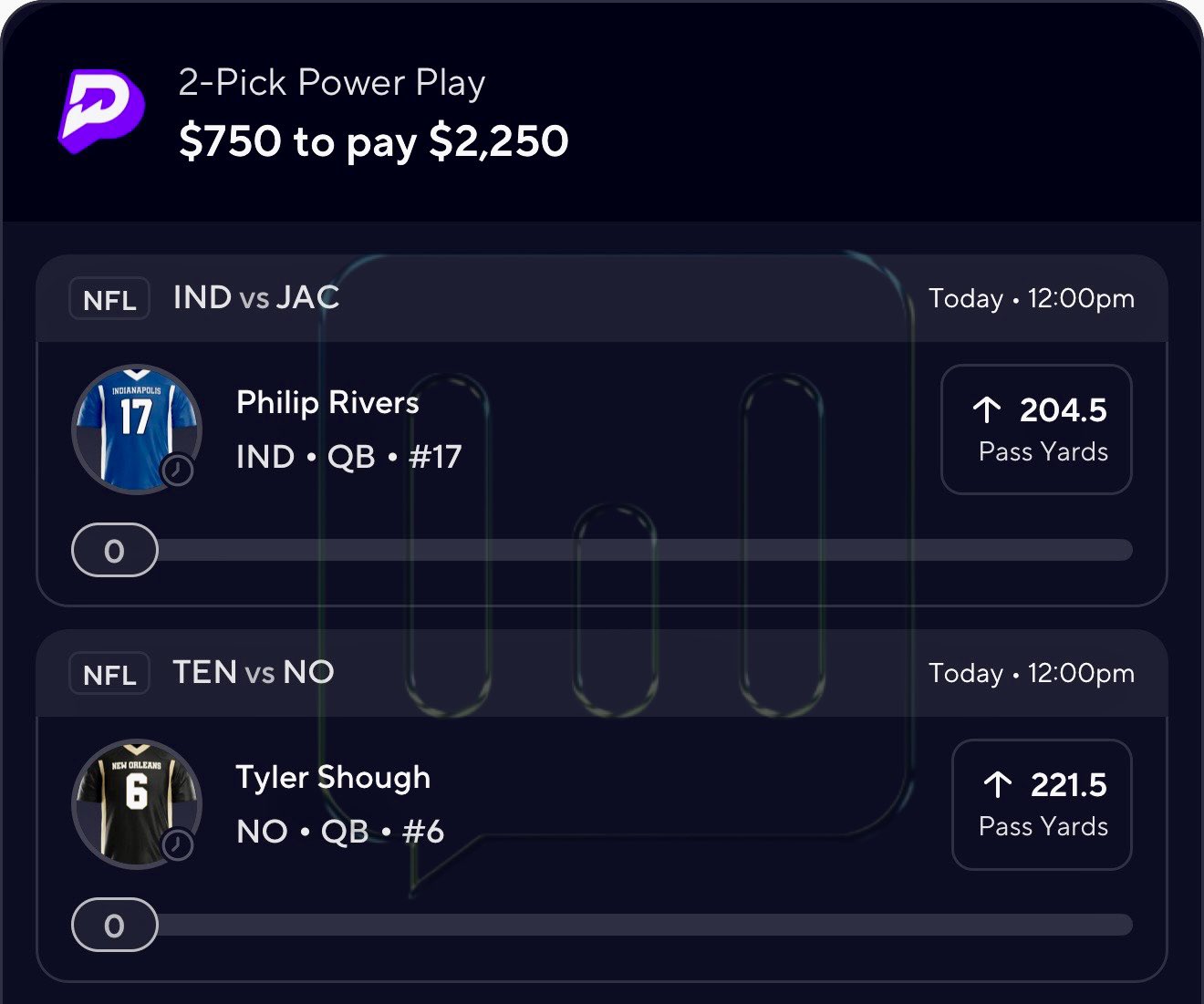The width and height of the screenshot is (1204, 1004).
Task: Select the 204.5 Pass Yards pick box
Action: point(1036,430)
